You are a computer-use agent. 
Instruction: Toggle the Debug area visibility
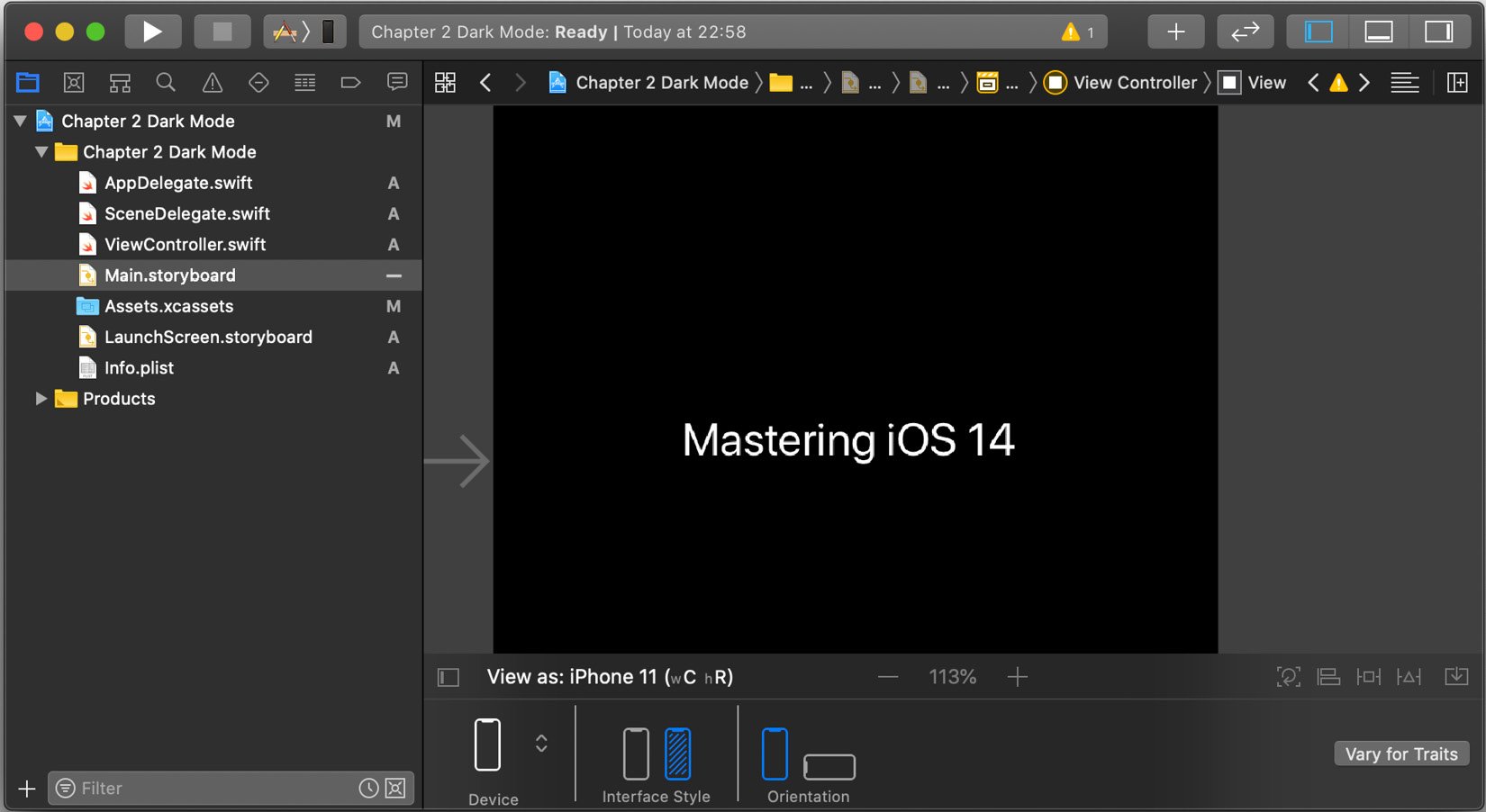point(1379,32)
